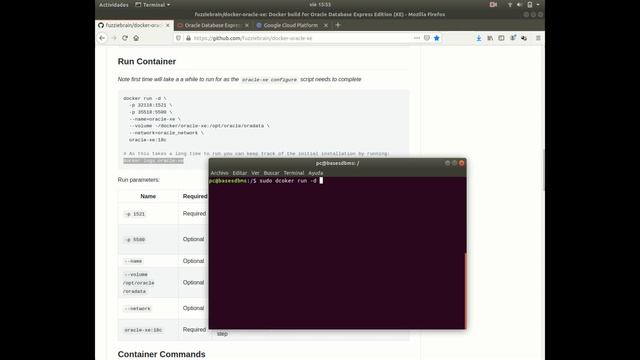This screenshot has width=640, height=360.
Task: Open Ayuda menu in terminal
Action: [x=316, y=173]
